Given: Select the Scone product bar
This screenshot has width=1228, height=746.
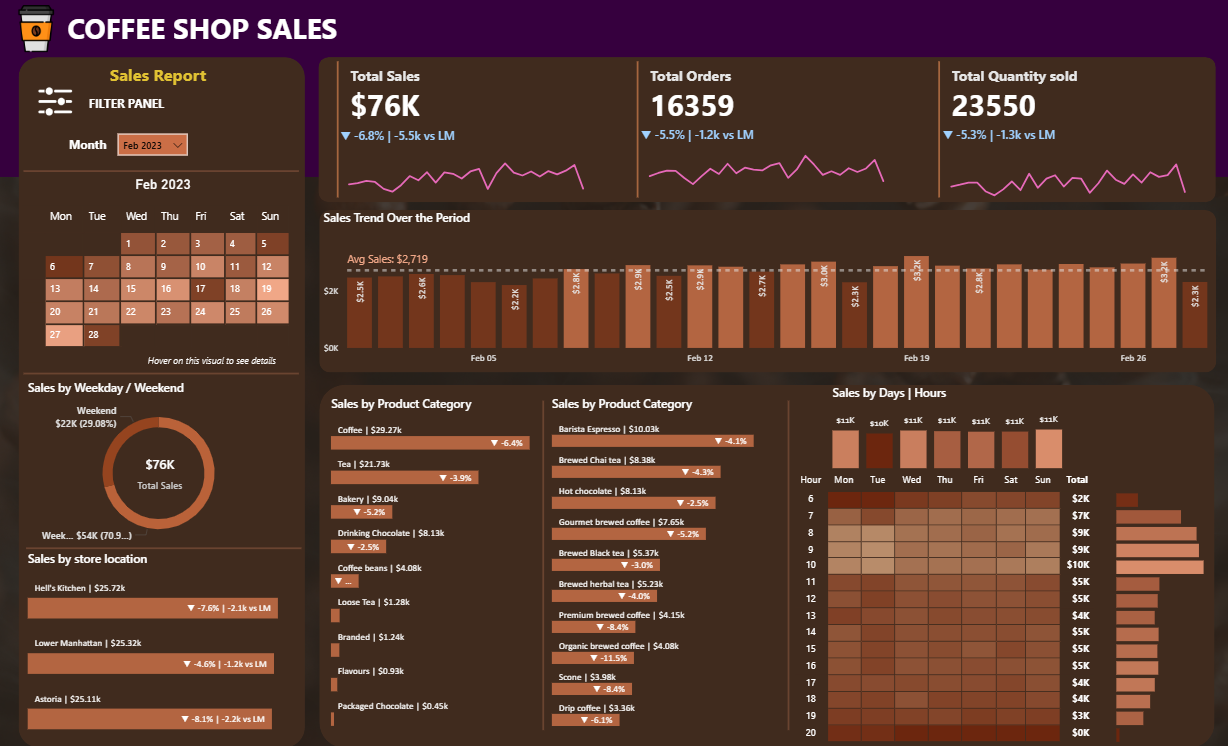Looking at the screenshot, I should [592, 690].
